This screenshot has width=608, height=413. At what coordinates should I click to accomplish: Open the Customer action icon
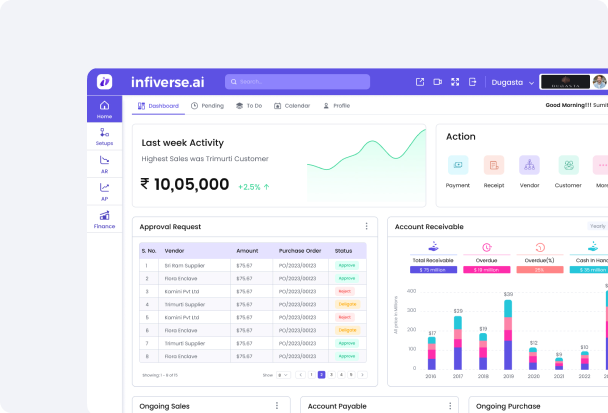(x=568, y=166)
